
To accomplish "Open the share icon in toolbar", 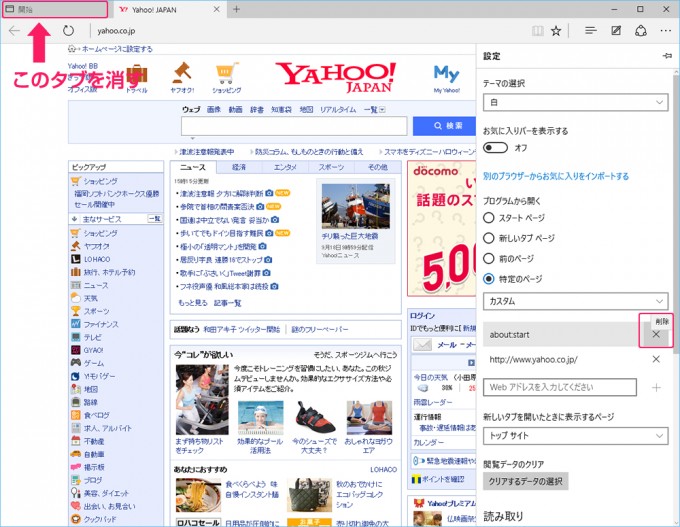I will [x=641, y=30].
